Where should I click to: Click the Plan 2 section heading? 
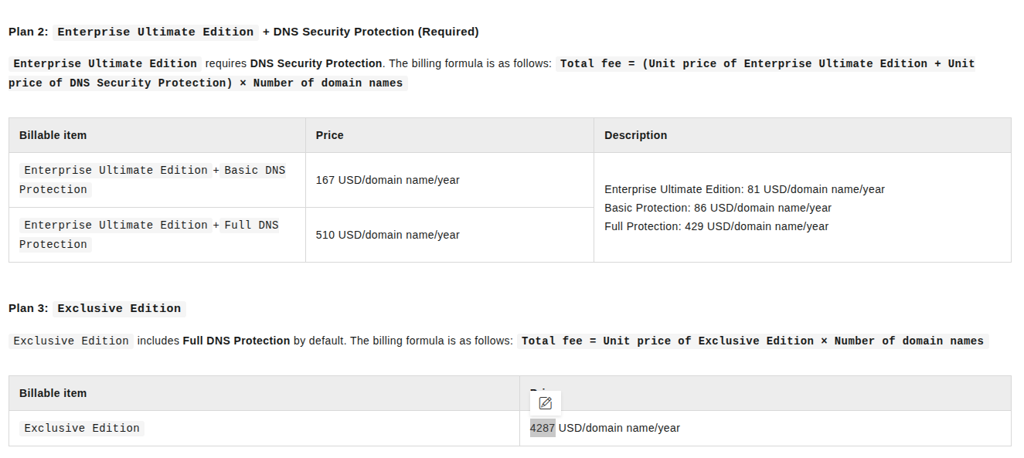point(243,32)
